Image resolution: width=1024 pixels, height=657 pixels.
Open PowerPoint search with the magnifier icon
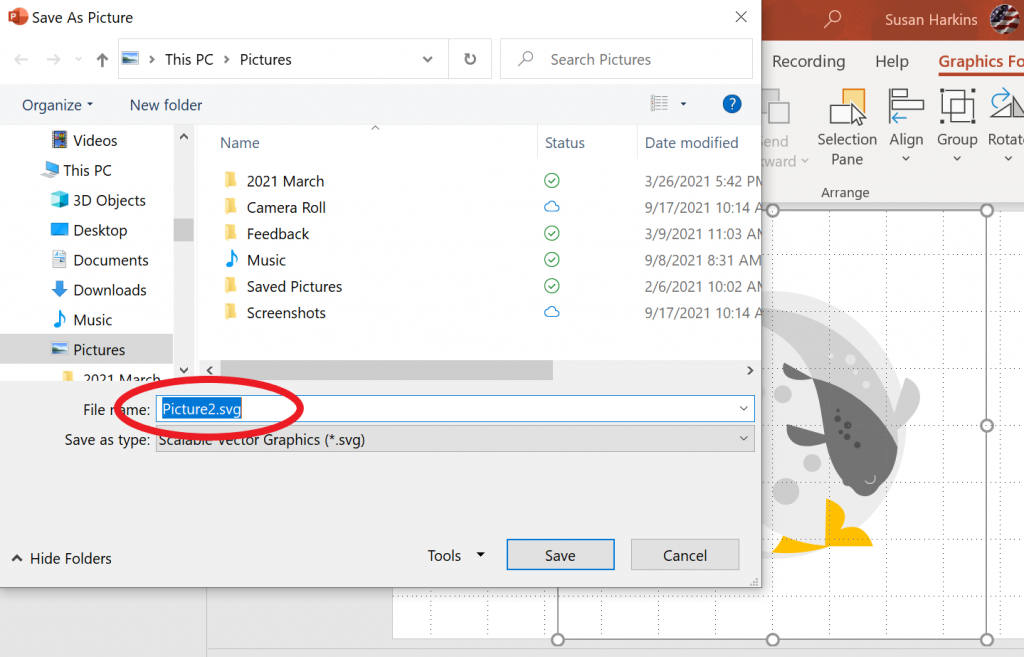(x=834, y=18)
